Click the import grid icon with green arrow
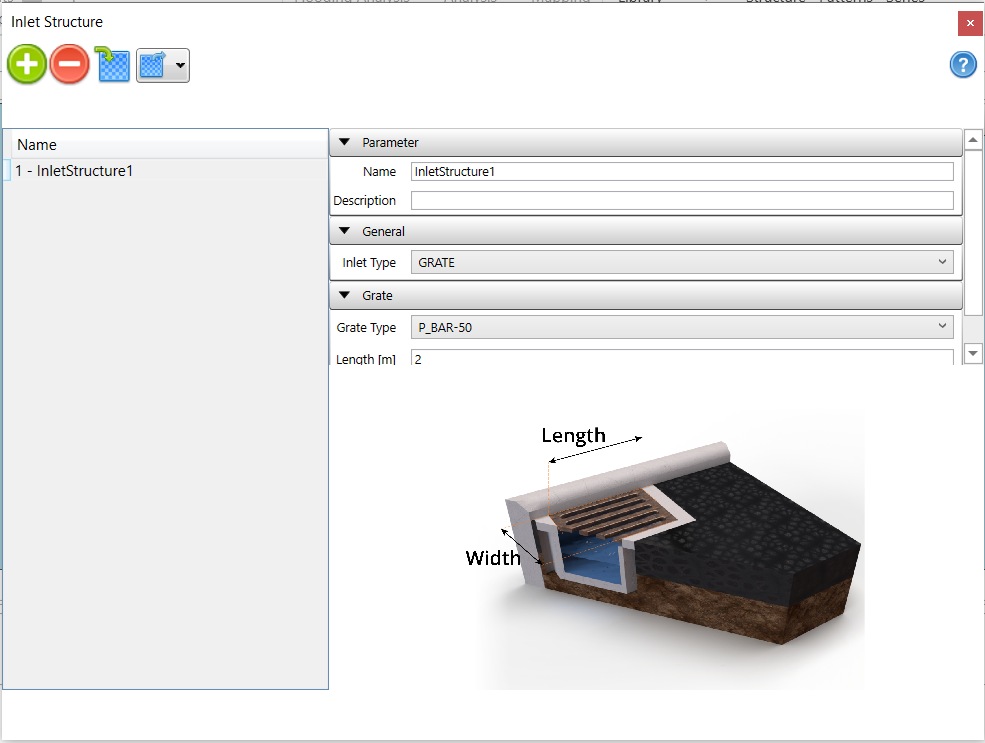985x743 pixels. pyautogui.click(x=112, y=64)
